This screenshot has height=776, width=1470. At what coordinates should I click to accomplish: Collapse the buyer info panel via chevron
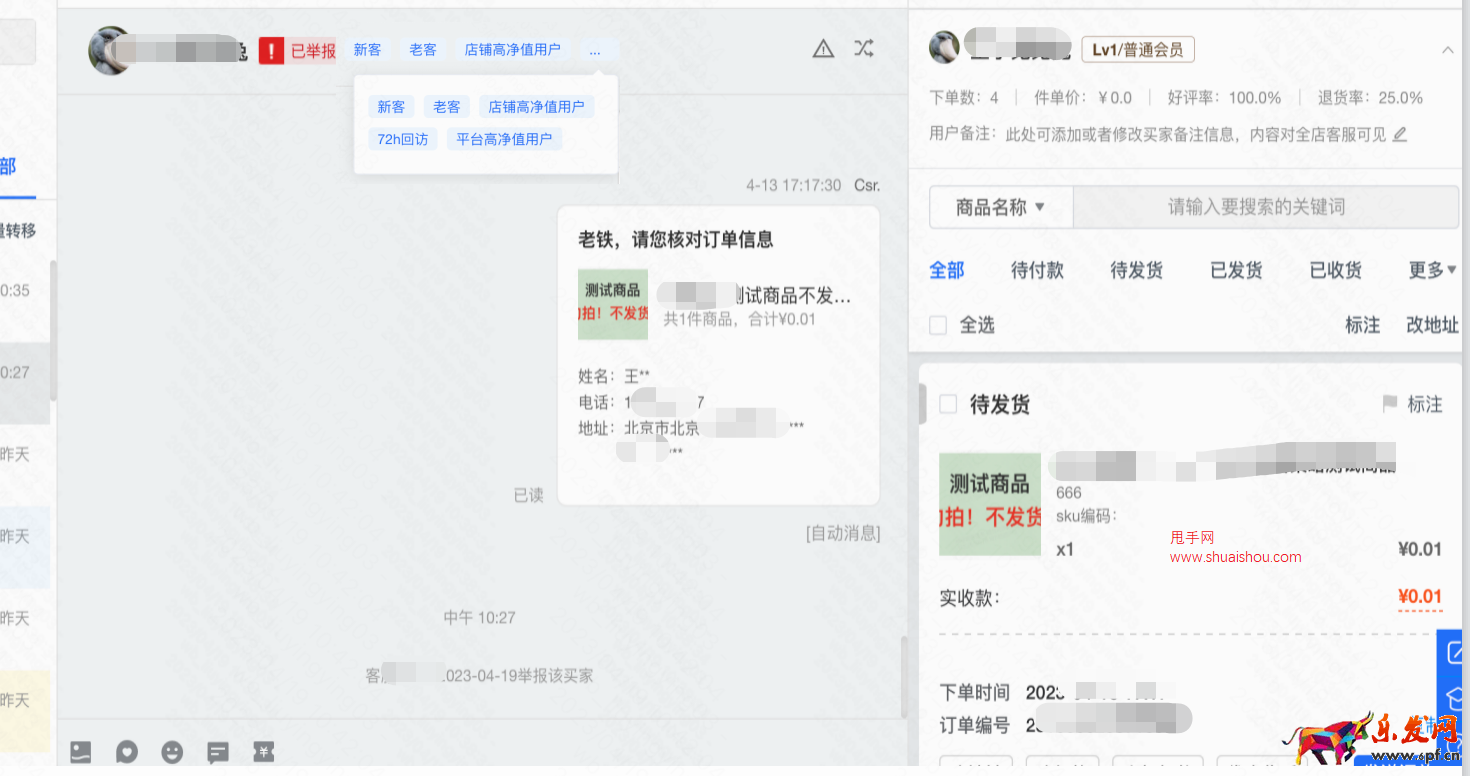tap(1448, 48)
